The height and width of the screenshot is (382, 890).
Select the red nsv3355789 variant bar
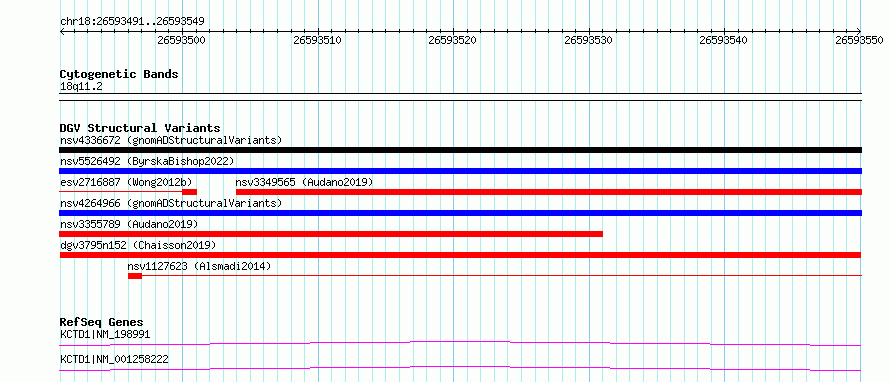(331, 234)
